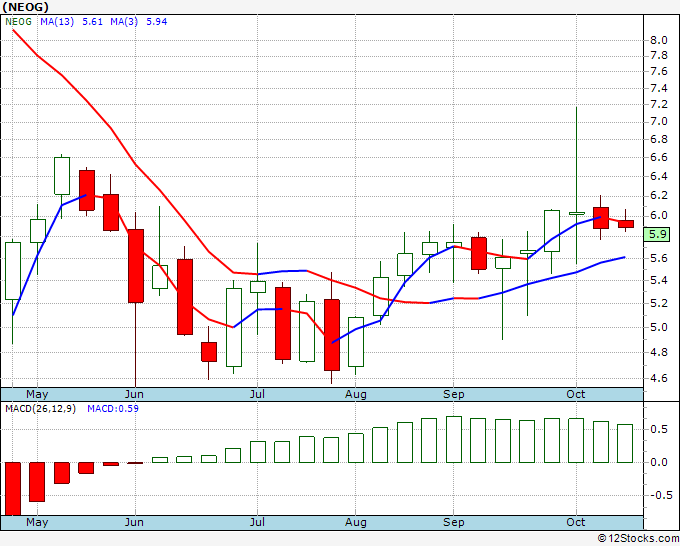Click the 4.8 price axis label
The width and height of the screenshot is (680, 546).
click(658, 352)
